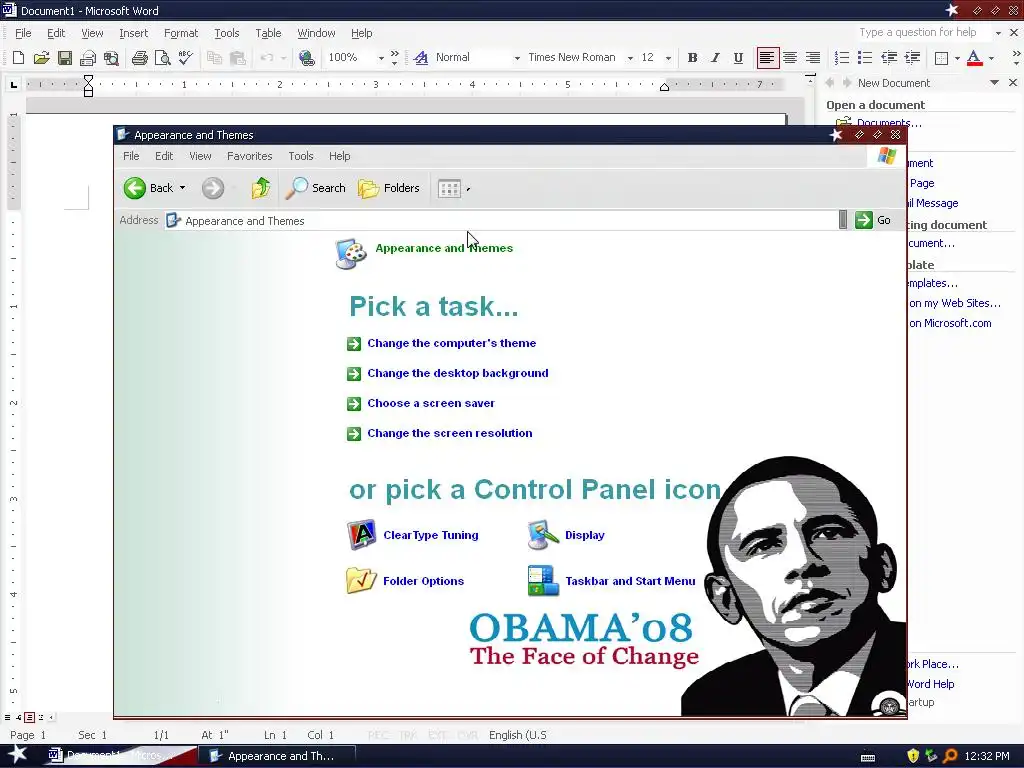This screenshot has width=1024, height=768.
Task: Open the Word Insert menu
Action: 133,33
